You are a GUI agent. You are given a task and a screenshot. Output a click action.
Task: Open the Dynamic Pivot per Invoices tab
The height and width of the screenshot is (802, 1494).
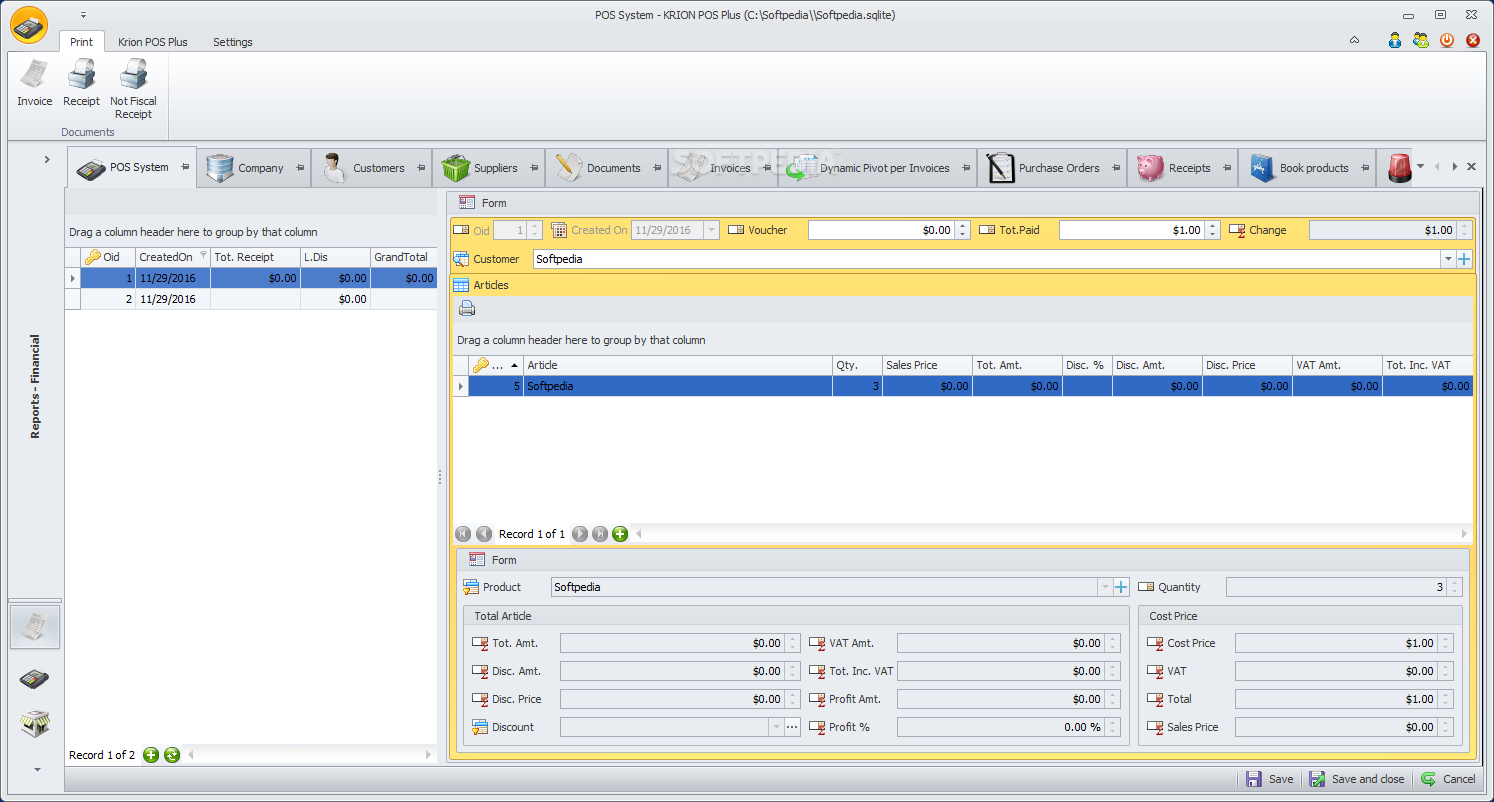[877, 168]
